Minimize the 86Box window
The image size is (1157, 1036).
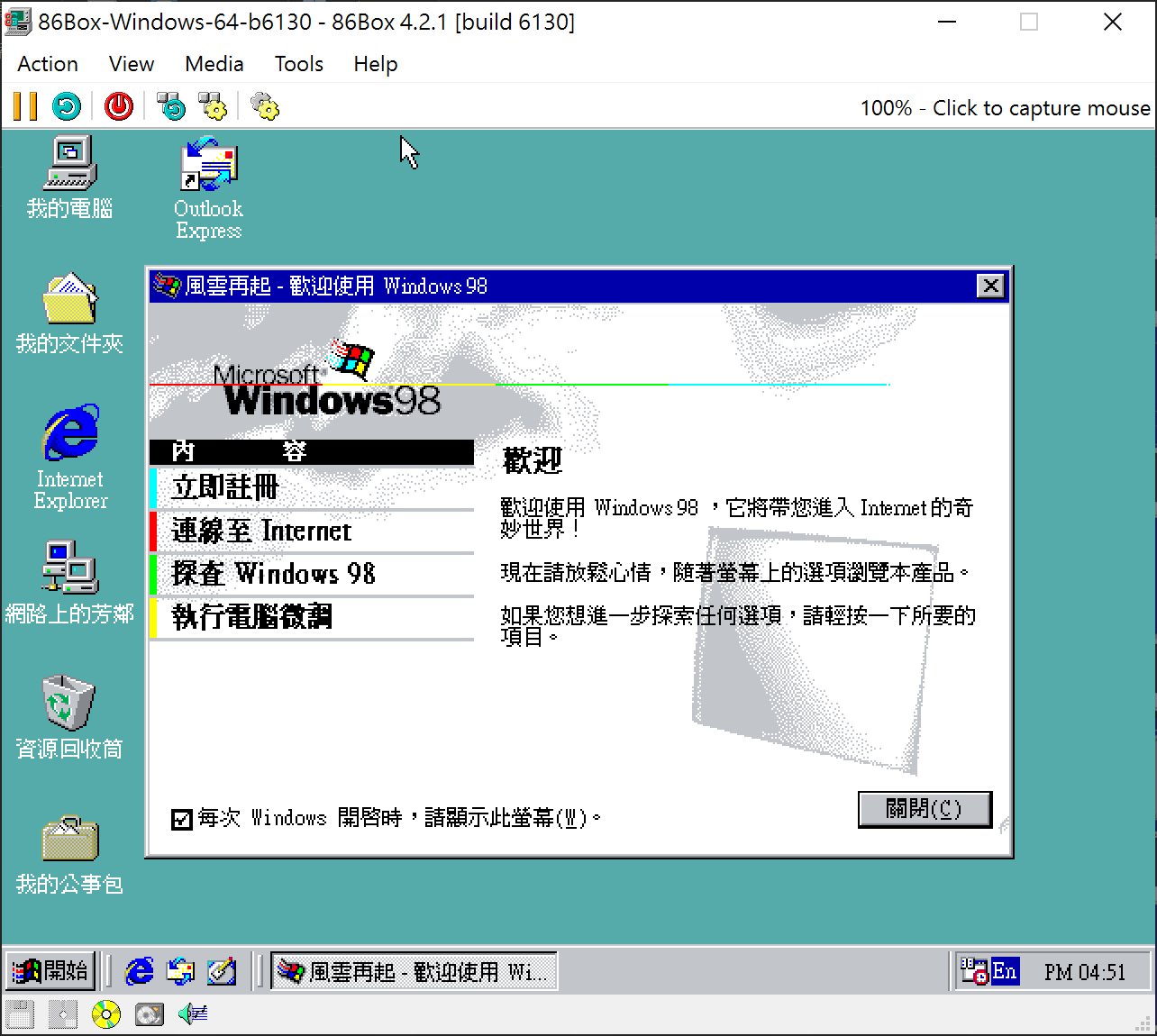click(947, 22)
